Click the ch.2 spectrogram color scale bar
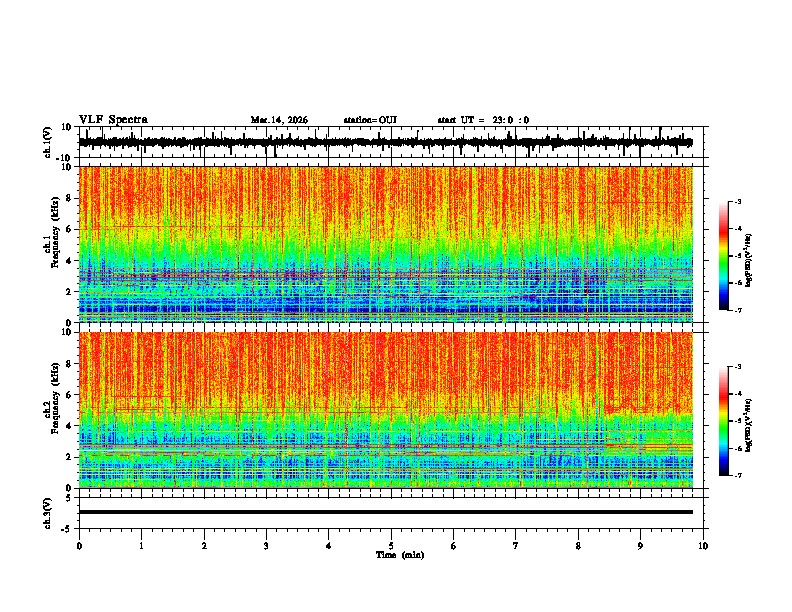Screen dimensions: 792x612 tap(723, 421)
